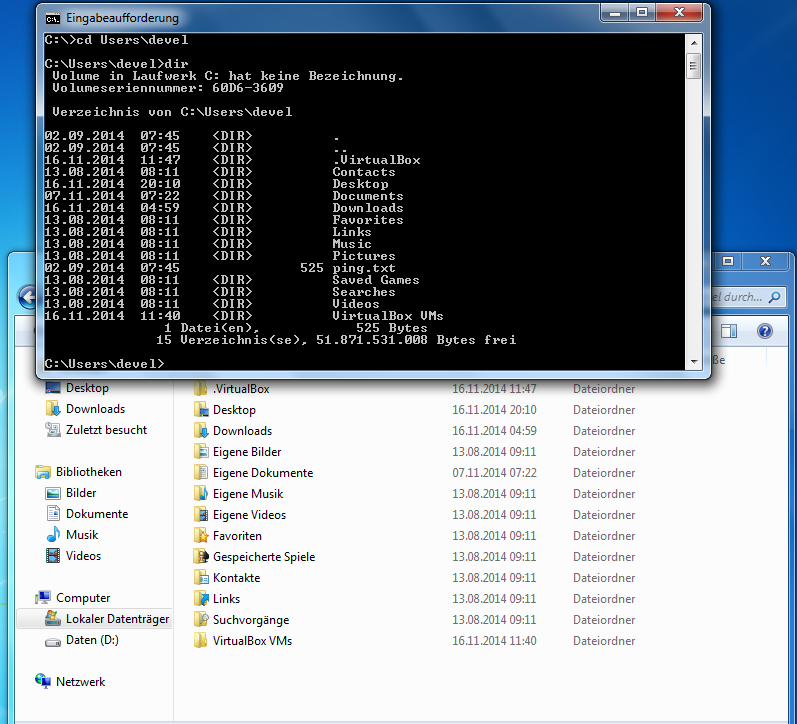
Task: Select the Gespeicherte Spiele folder
Action: 263,557
